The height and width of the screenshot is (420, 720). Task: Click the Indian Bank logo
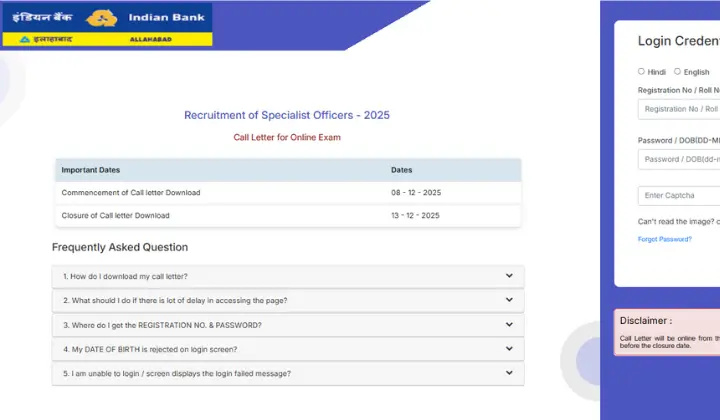[108, 18]
